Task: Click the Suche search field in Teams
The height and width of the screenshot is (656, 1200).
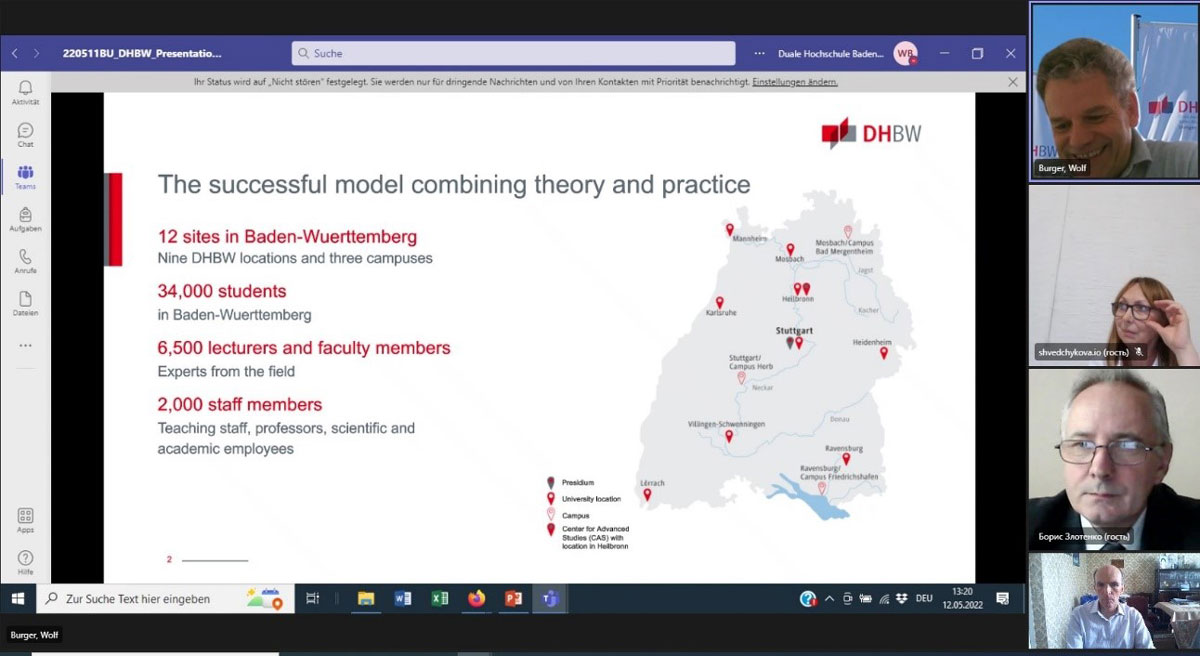Action: click(513, 53)
